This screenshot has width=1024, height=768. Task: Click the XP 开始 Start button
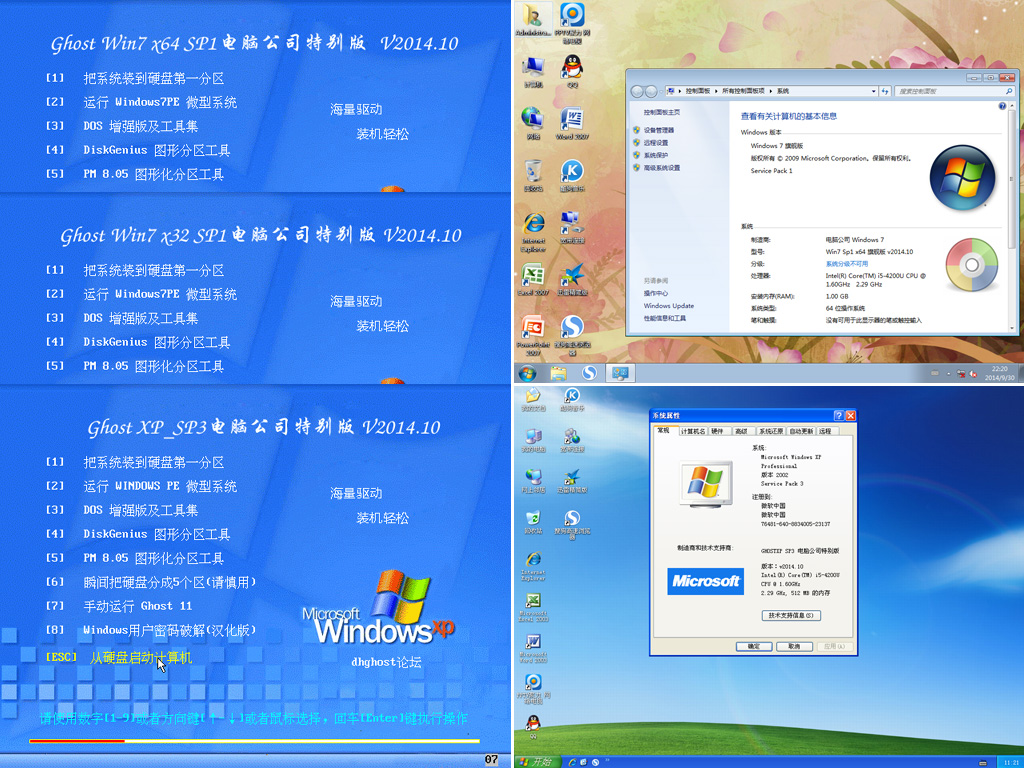[x=536, y=762]
